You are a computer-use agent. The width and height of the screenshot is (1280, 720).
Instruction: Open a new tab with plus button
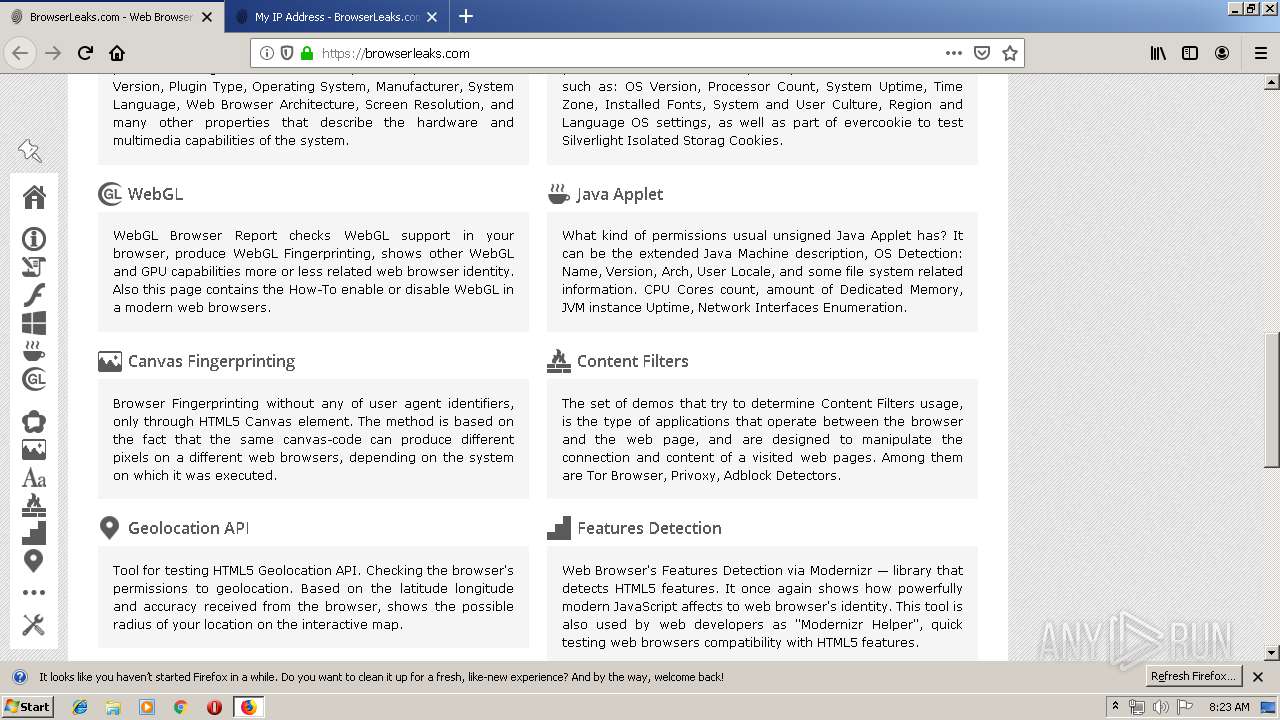[x=465, y=16]
